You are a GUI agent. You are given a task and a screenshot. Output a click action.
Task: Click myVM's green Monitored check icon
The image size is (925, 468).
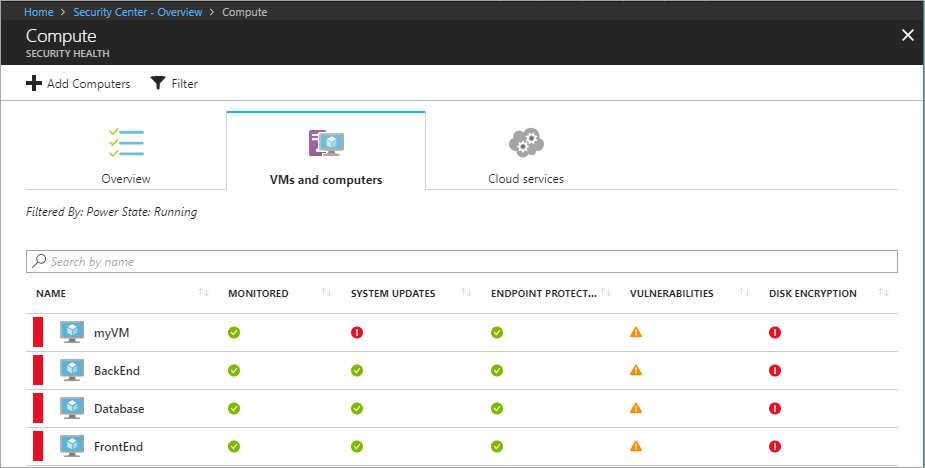(x=234, y=332)
